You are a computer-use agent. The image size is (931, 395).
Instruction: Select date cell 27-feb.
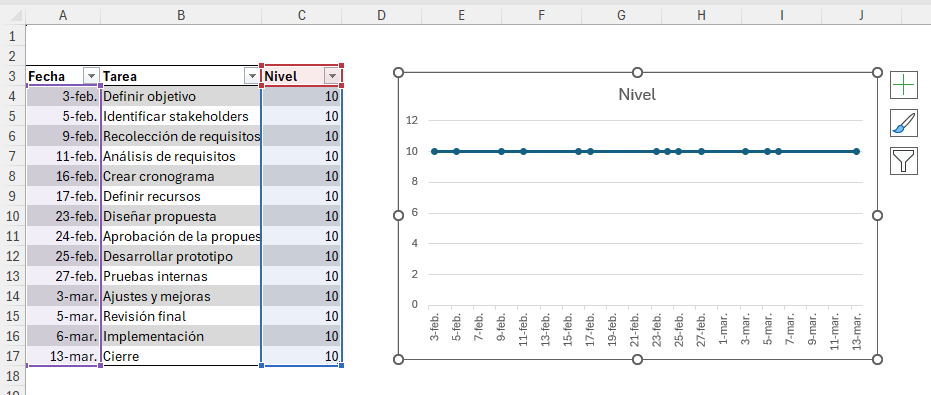click(63, 276)
